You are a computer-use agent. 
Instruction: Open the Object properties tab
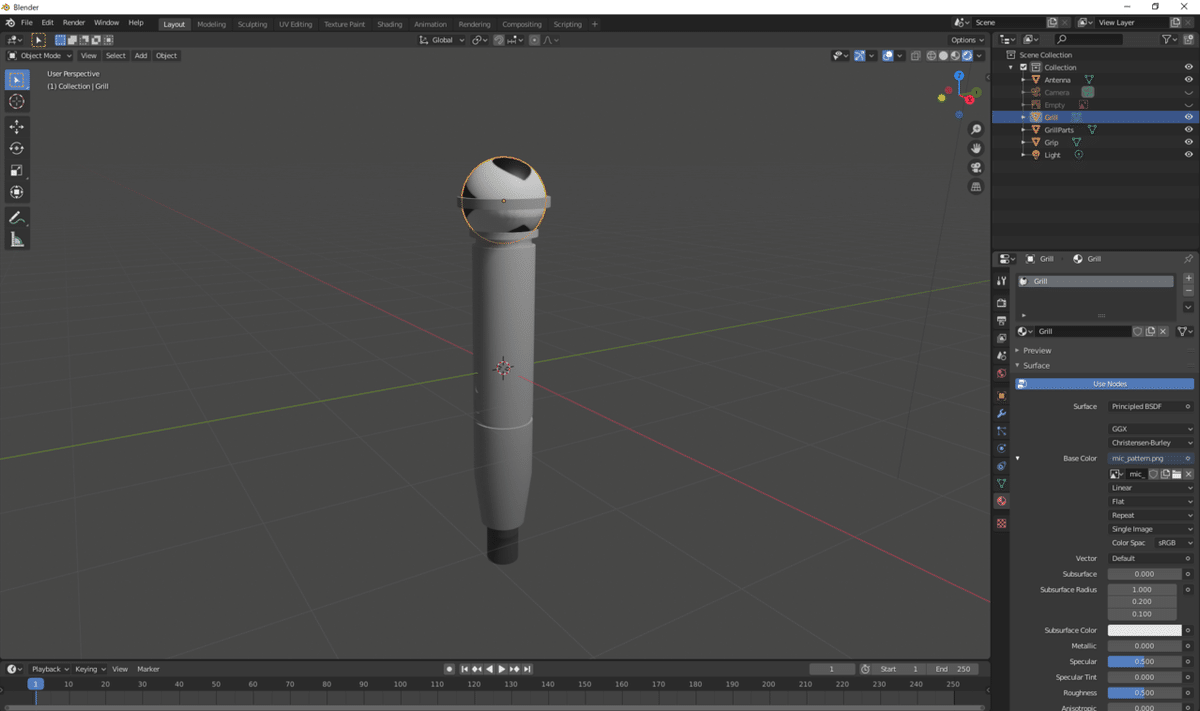click(x=1001, y=396)
